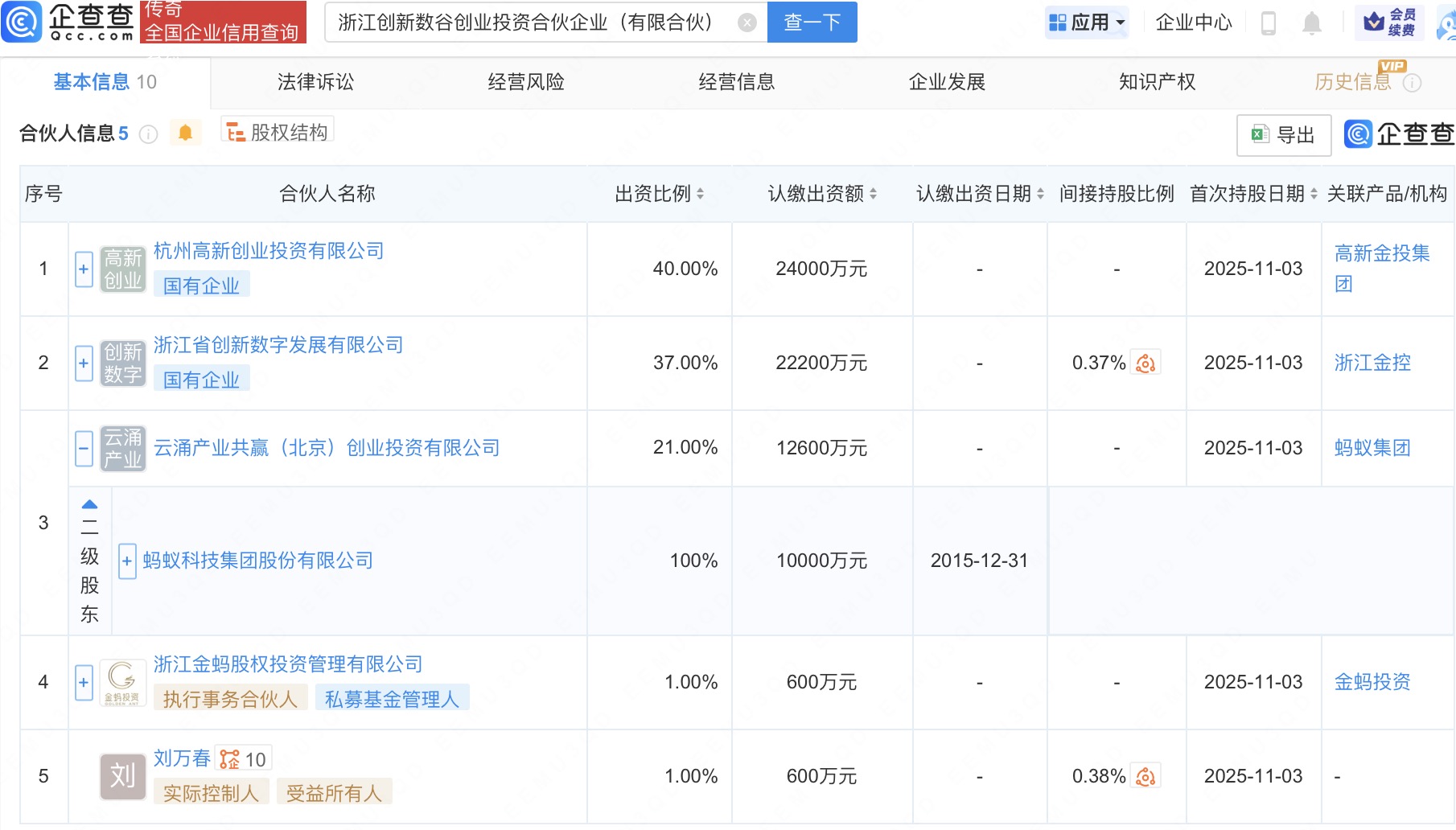Clear the search box with the X icon
The width and height of the screenshot is (1456, 830).
pos(747,23)
